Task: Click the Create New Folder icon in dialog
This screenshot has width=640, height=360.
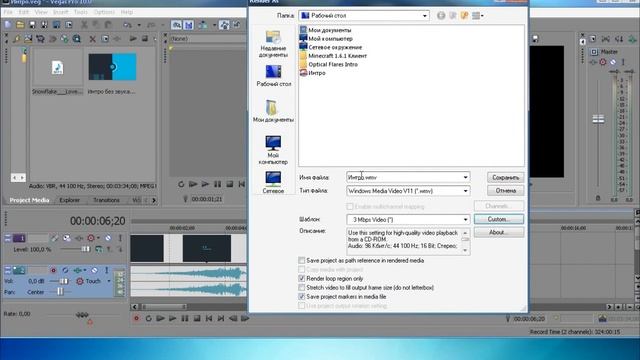Action: 464,16
